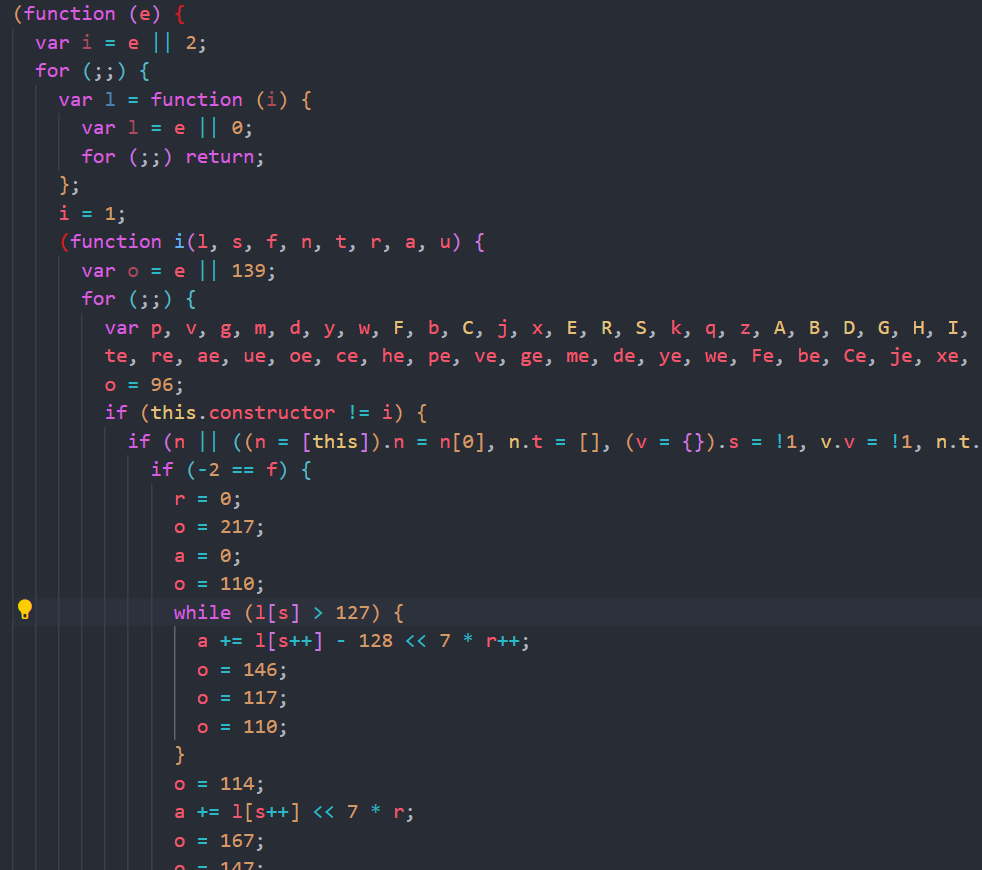Screen dimensions: 982x870
Task: Click the 'for (;;) return;' statement
Action: point(173,157)
